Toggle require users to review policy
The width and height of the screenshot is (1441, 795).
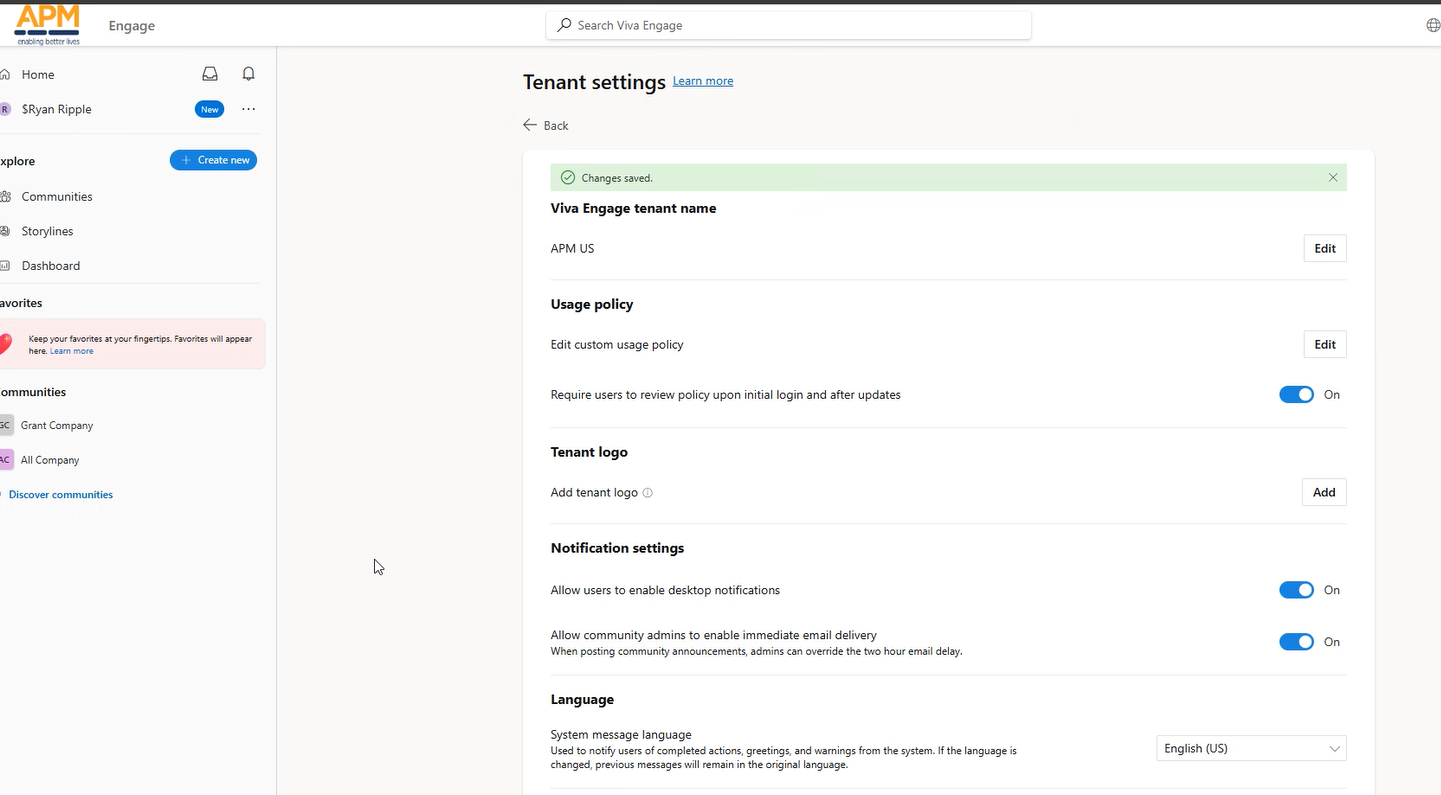[1296, 395]
